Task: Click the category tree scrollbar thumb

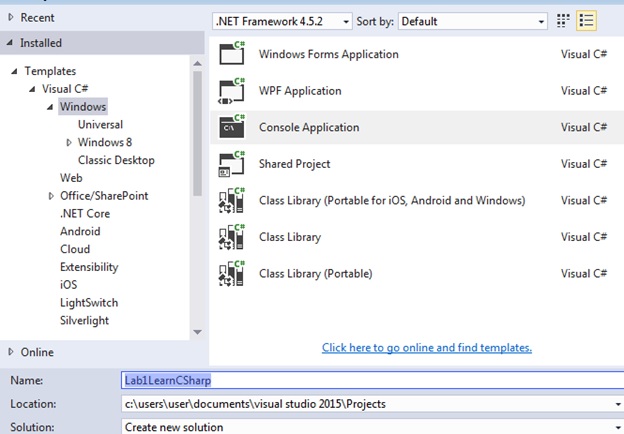Action: (x=197, y=133)
